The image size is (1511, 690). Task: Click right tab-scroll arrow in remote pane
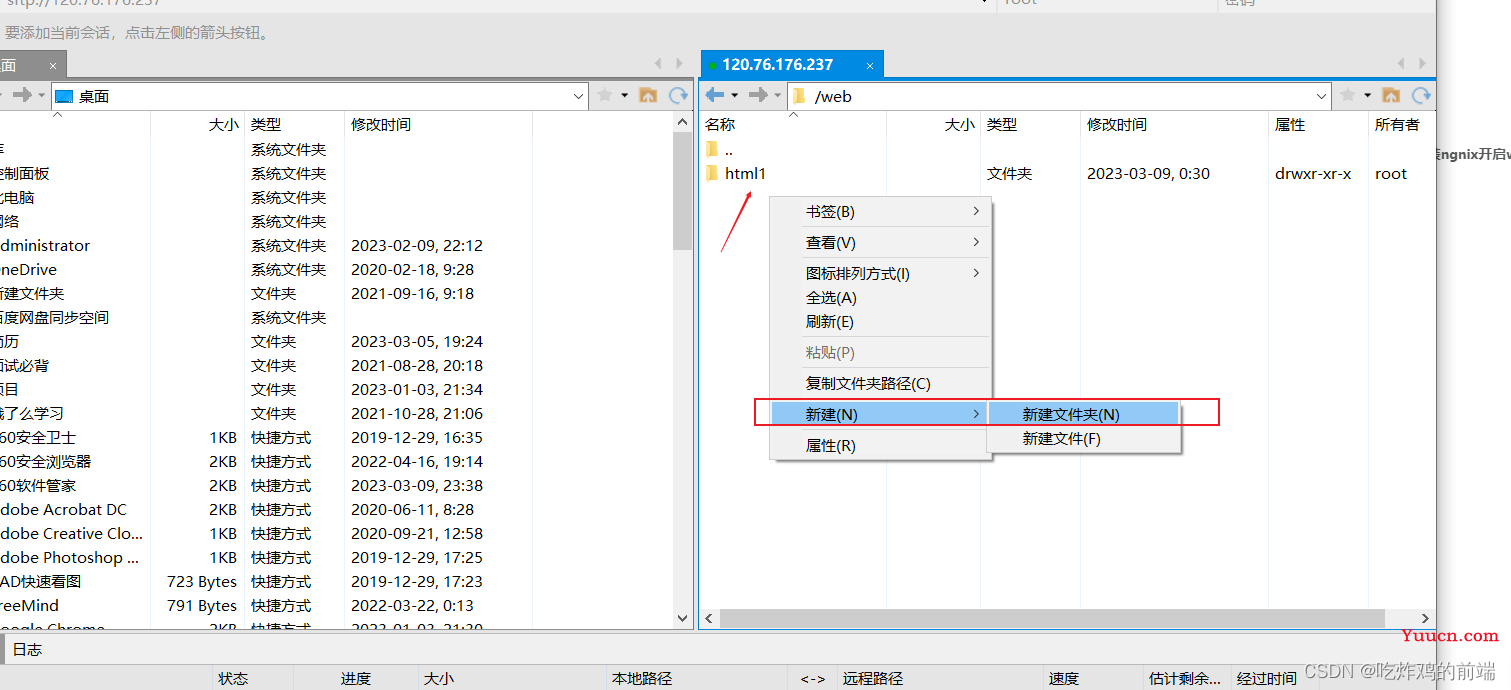(1423, 64)
